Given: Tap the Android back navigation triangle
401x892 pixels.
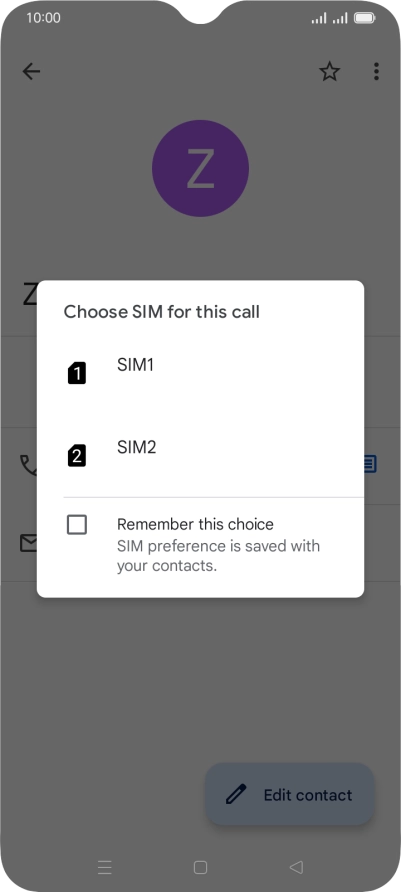Looking at the screenshot, I should [x=296, y=867].
